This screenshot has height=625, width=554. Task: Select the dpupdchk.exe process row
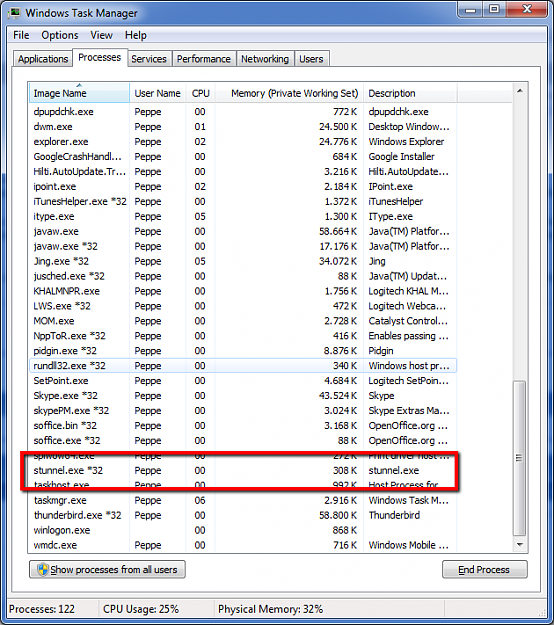point(243,112)
